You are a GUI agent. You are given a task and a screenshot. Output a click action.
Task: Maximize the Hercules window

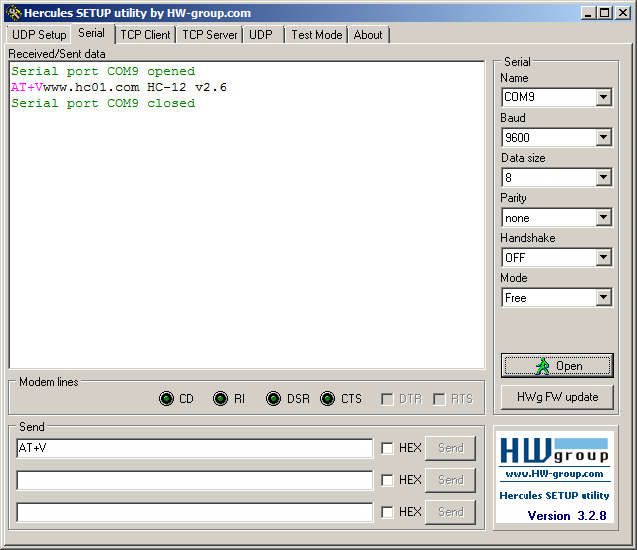point(604,13)
